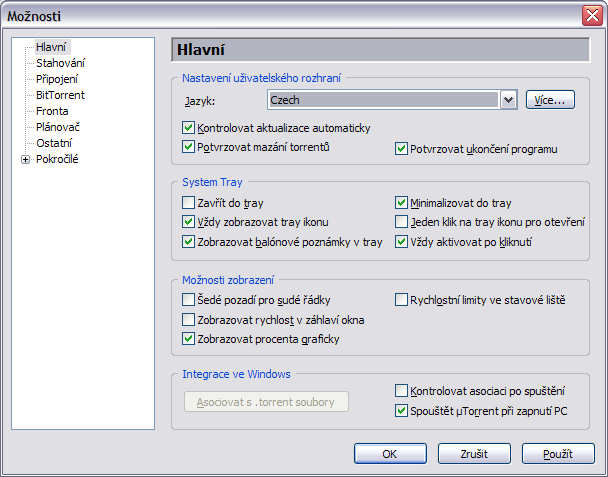The image size is (608, 477).
Task: Open the Připojení settings page
Action: 57,79
